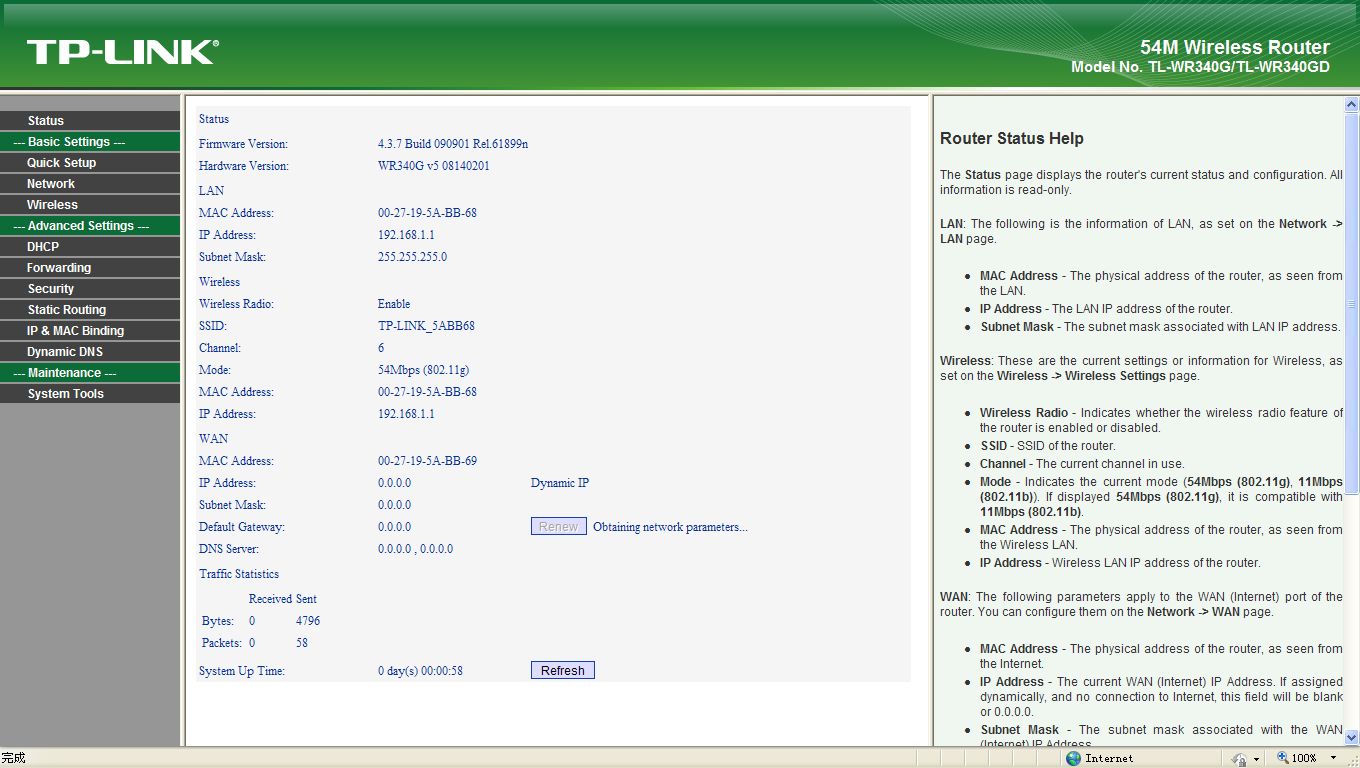Click the protected mode lock icon
This screenshot has height=768, width=1360.
click(x=1240, y=759)
